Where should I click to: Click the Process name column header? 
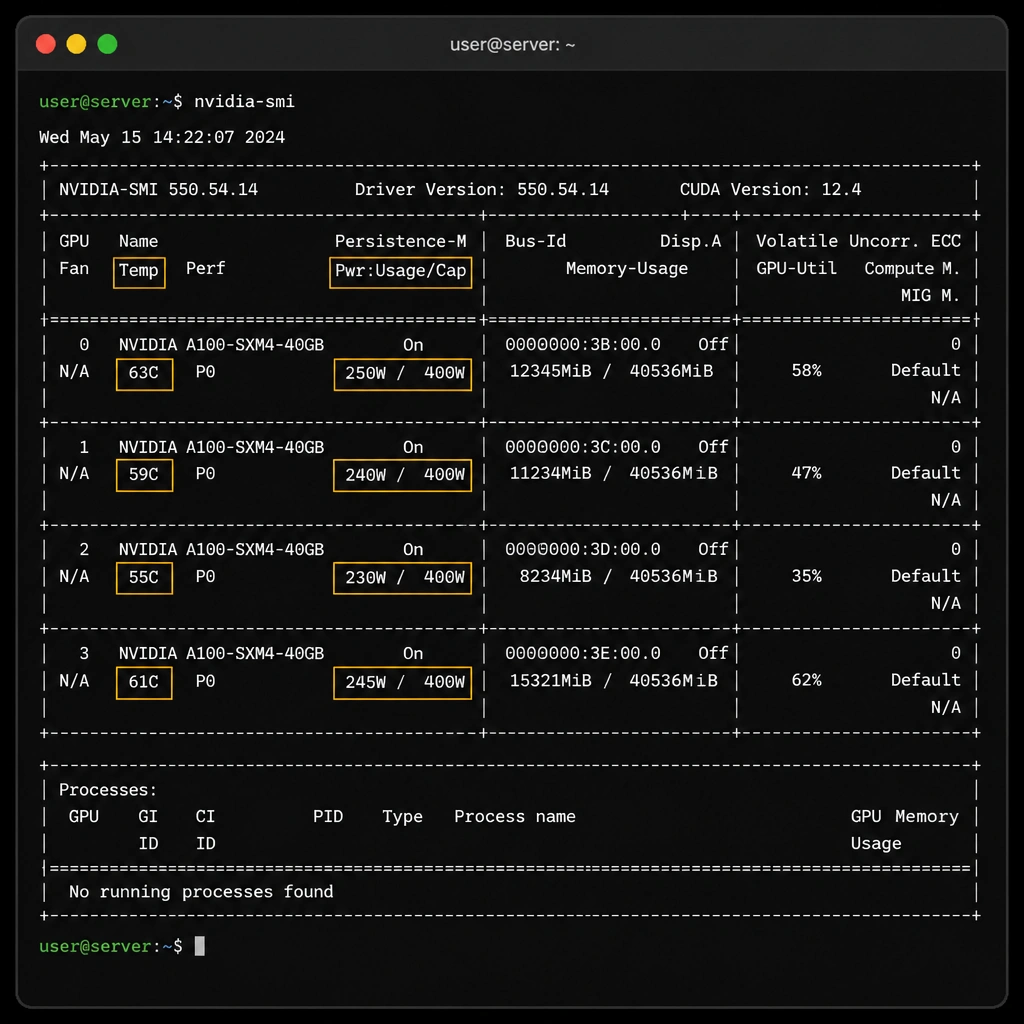pyautogui.click(x=515, y=817)
